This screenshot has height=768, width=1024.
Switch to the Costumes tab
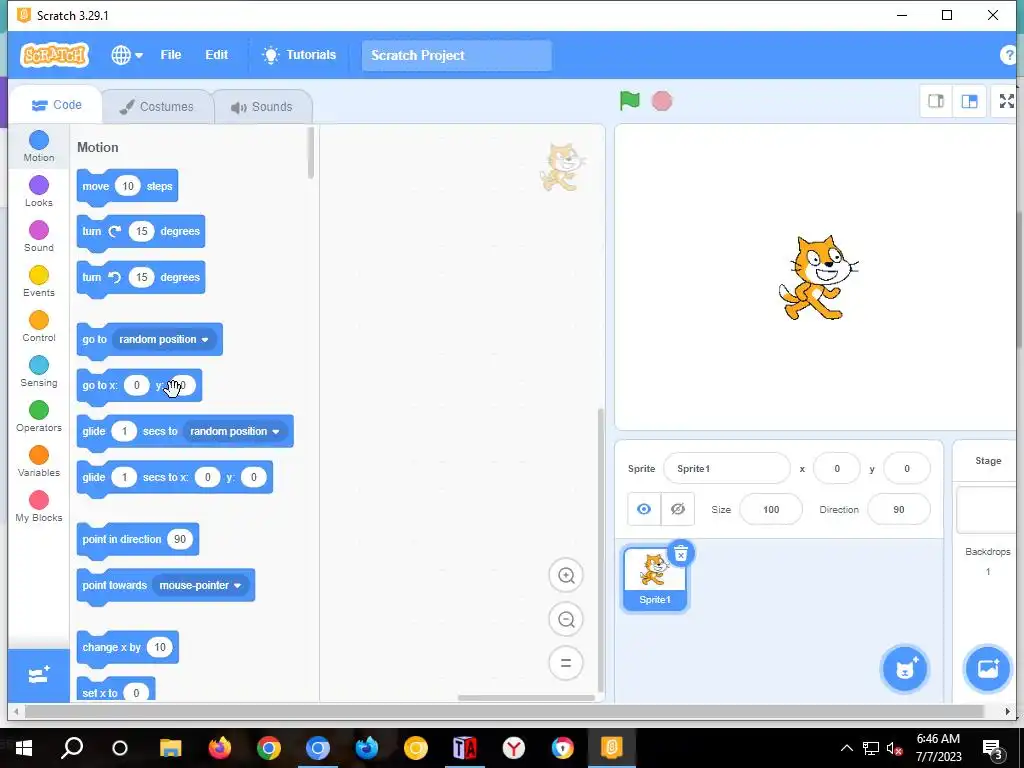point(157,106)
